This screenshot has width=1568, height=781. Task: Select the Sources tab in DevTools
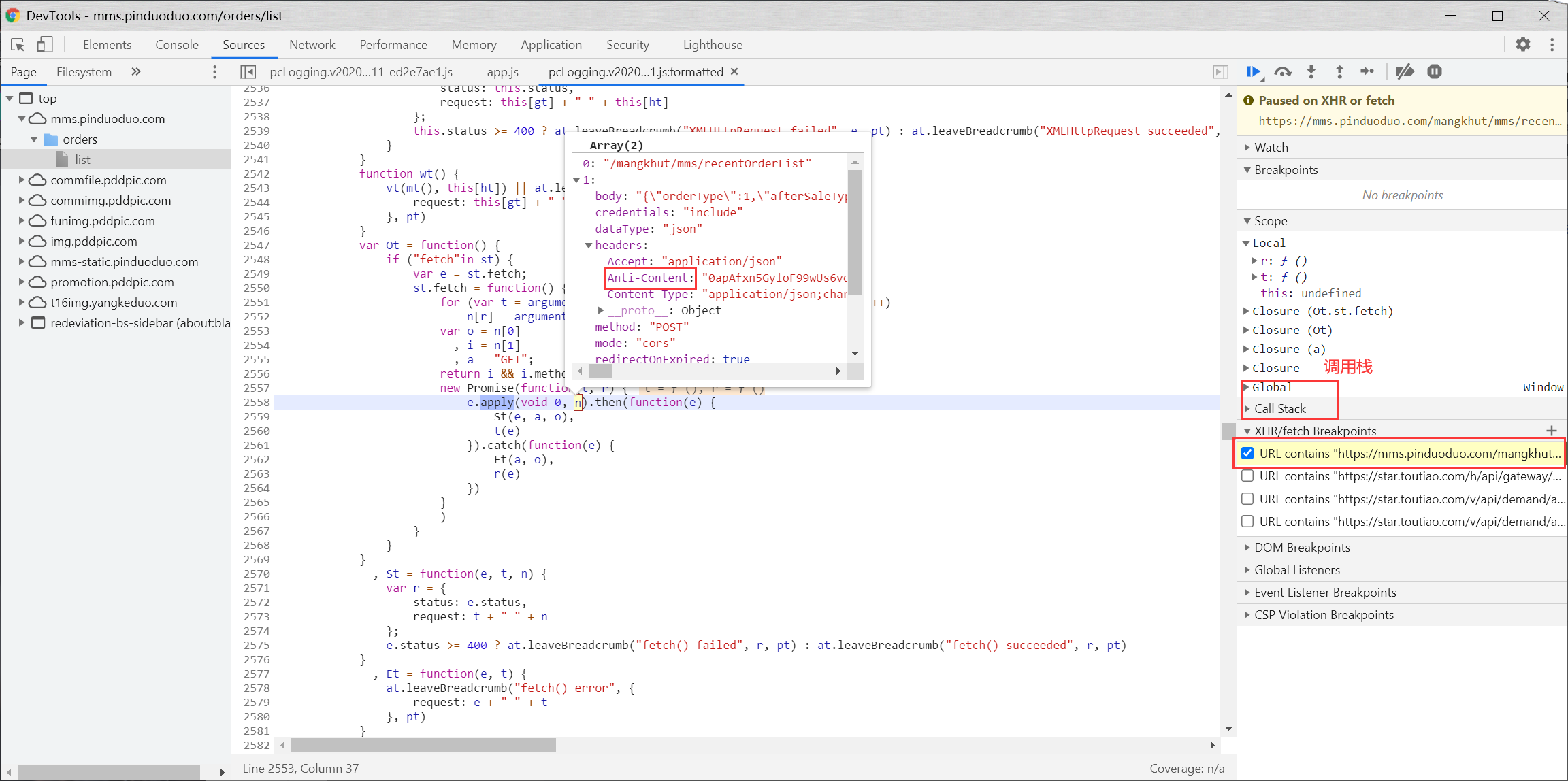pyautogui.click(x=243, y=44)
